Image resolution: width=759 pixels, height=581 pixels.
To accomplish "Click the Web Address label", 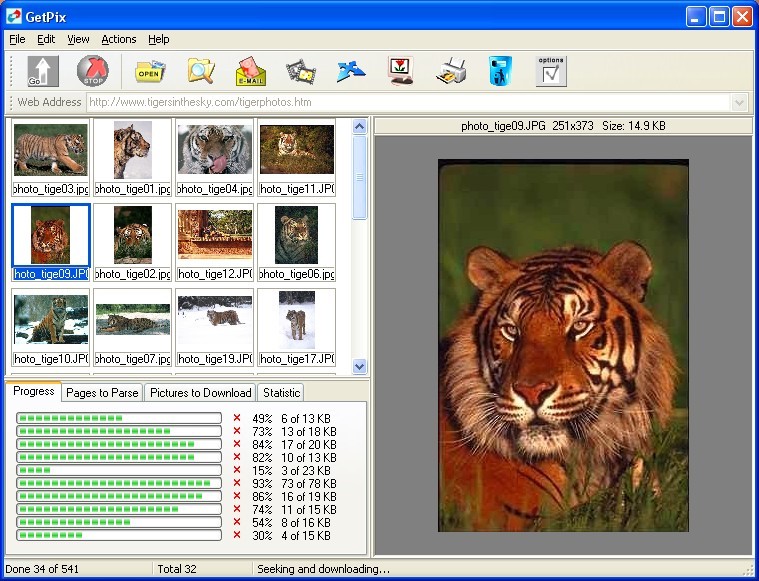I will click(49, 103).
